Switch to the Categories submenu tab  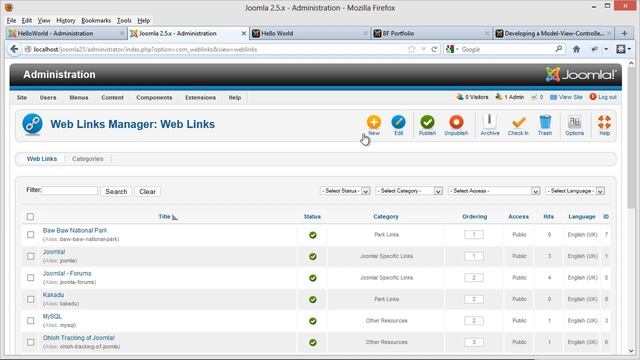[x=88, y=159]
